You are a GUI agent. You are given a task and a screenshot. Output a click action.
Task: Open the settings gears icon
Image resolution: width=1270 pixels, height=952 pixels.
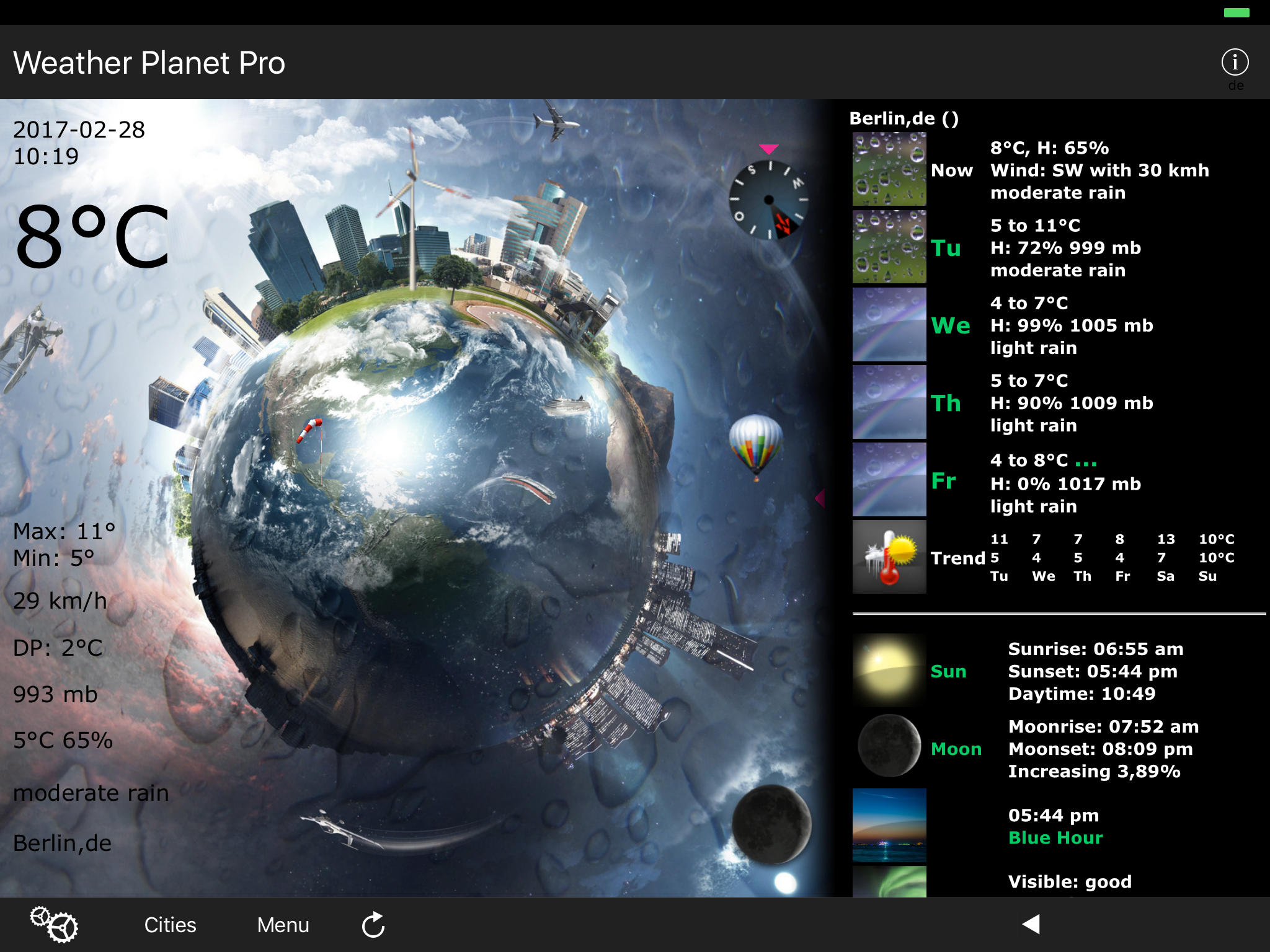[x=55, y=925]
